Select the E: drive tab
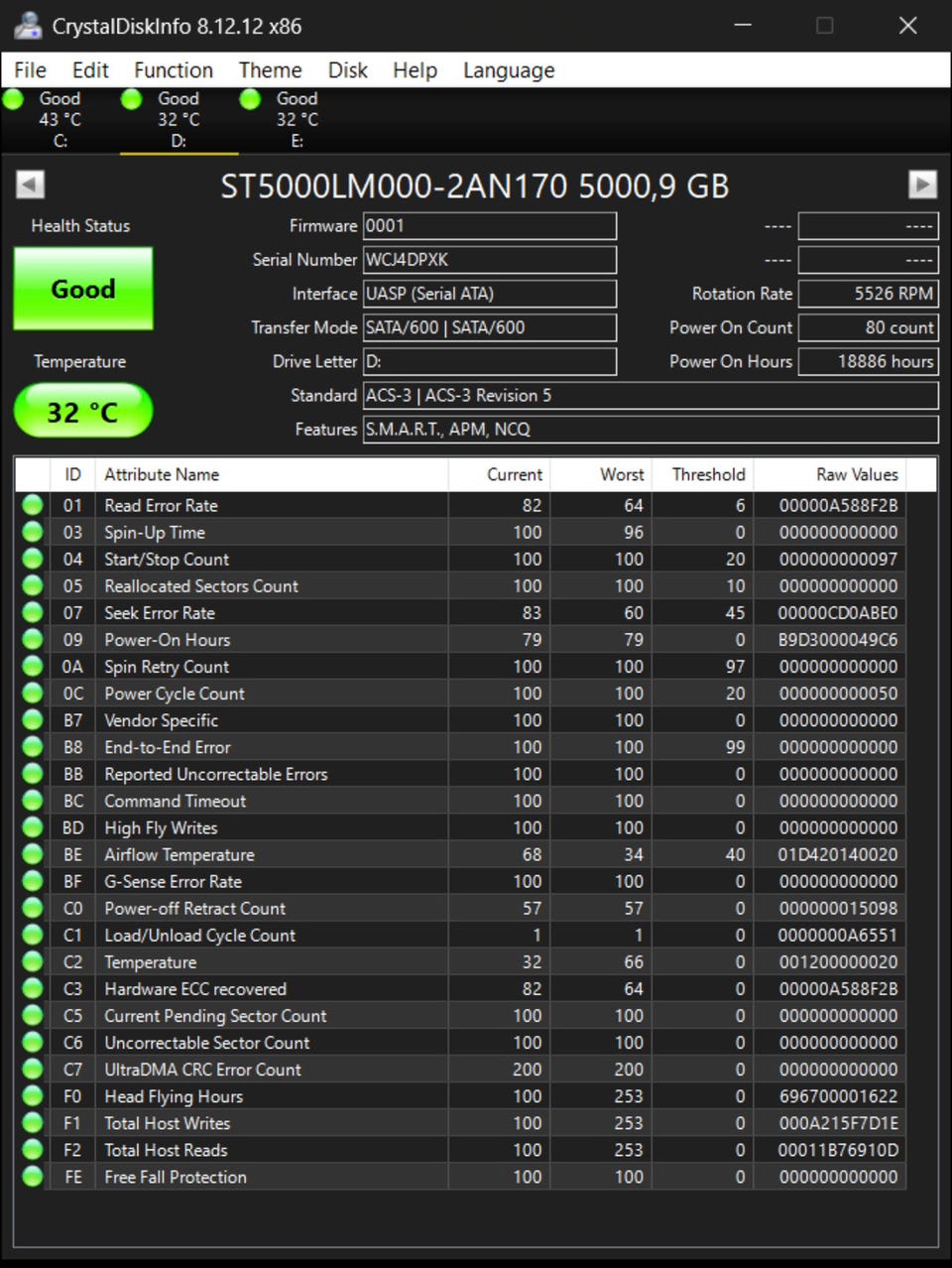 297,120
